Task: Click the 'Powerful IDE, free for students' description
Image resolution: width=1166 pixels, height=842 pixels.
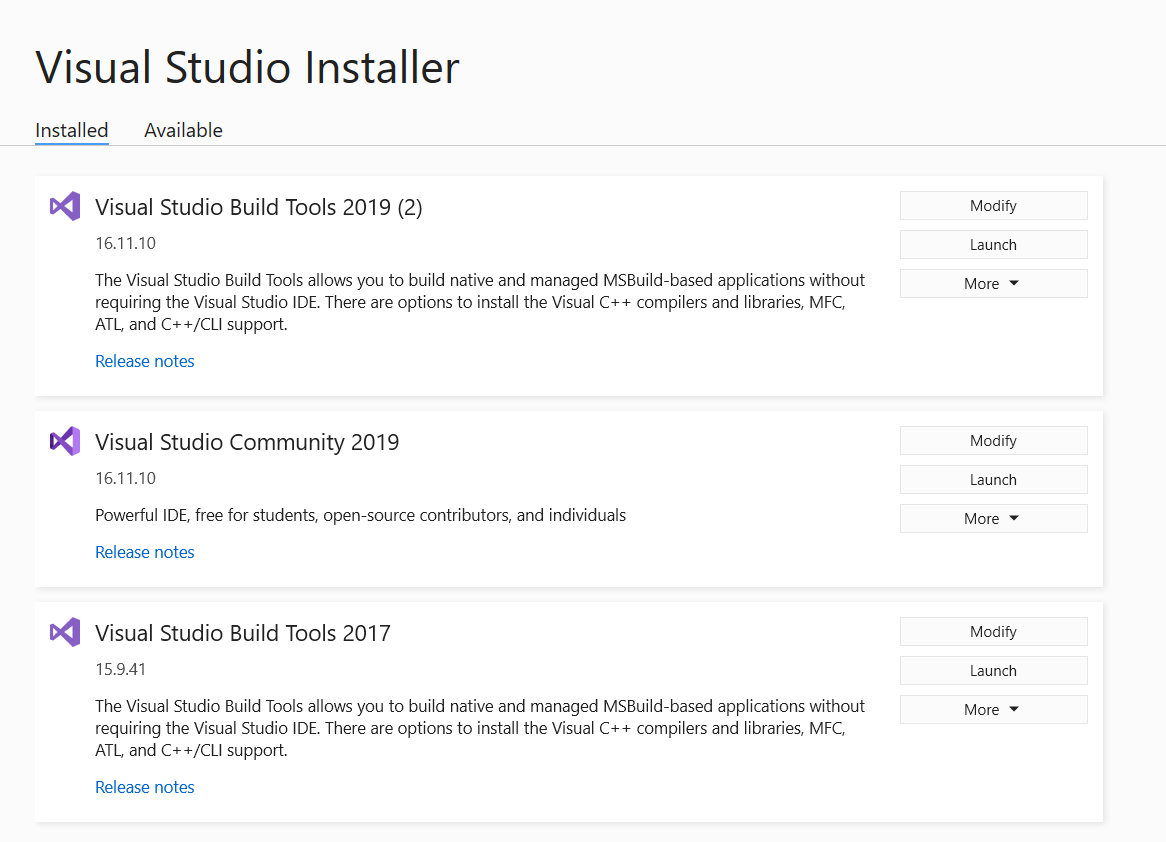Action: pos(361,515)
